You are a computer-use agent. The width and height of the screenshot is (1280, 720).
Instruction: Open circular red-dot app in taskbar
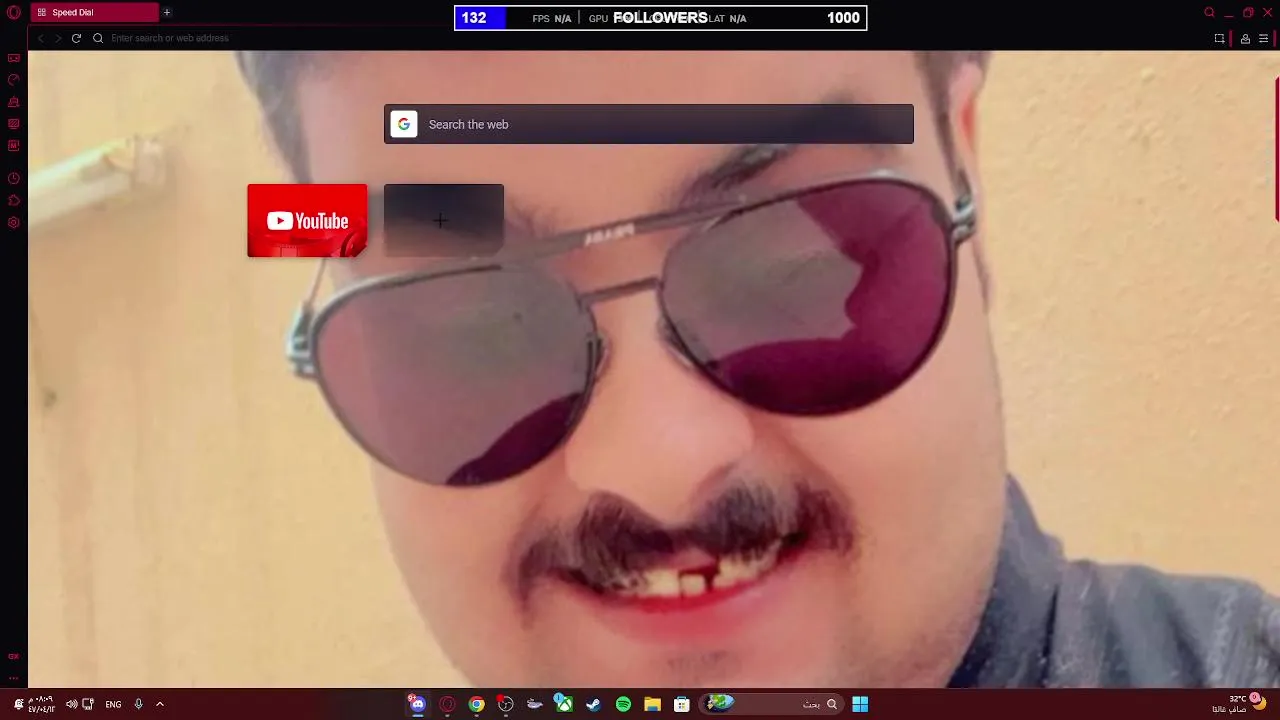506,704
